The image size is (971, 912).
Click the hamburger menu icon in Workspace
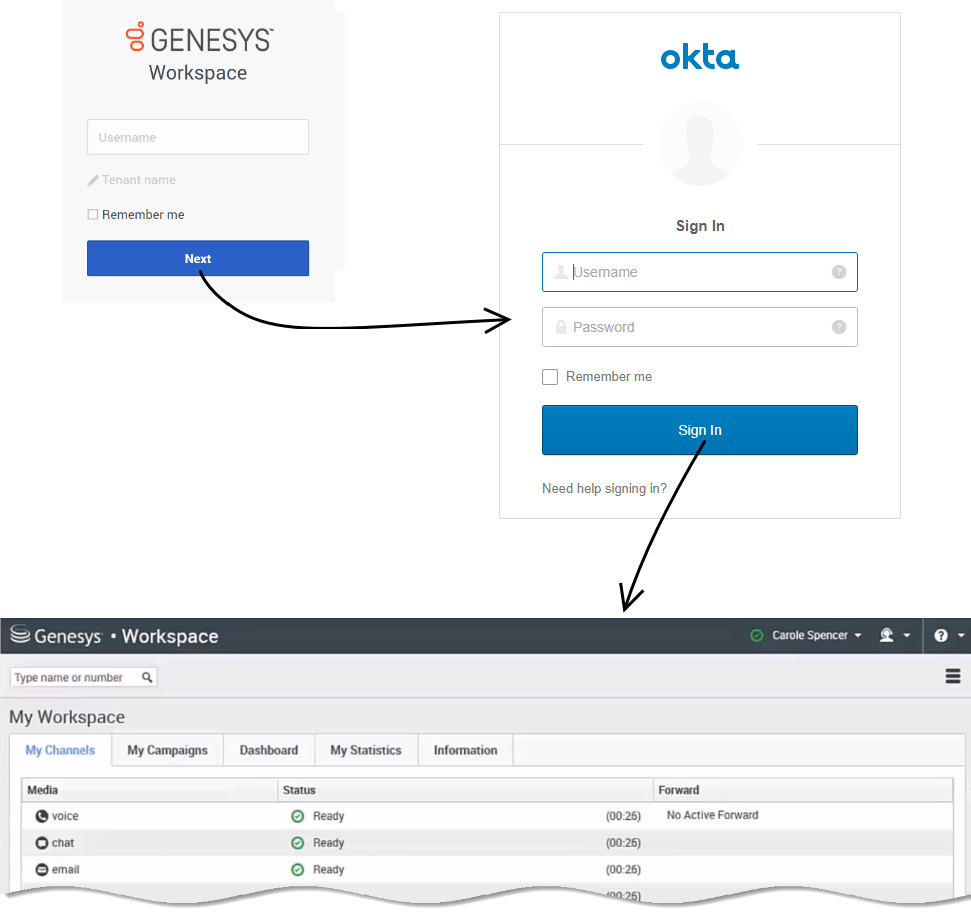click(x=953, y=677)
